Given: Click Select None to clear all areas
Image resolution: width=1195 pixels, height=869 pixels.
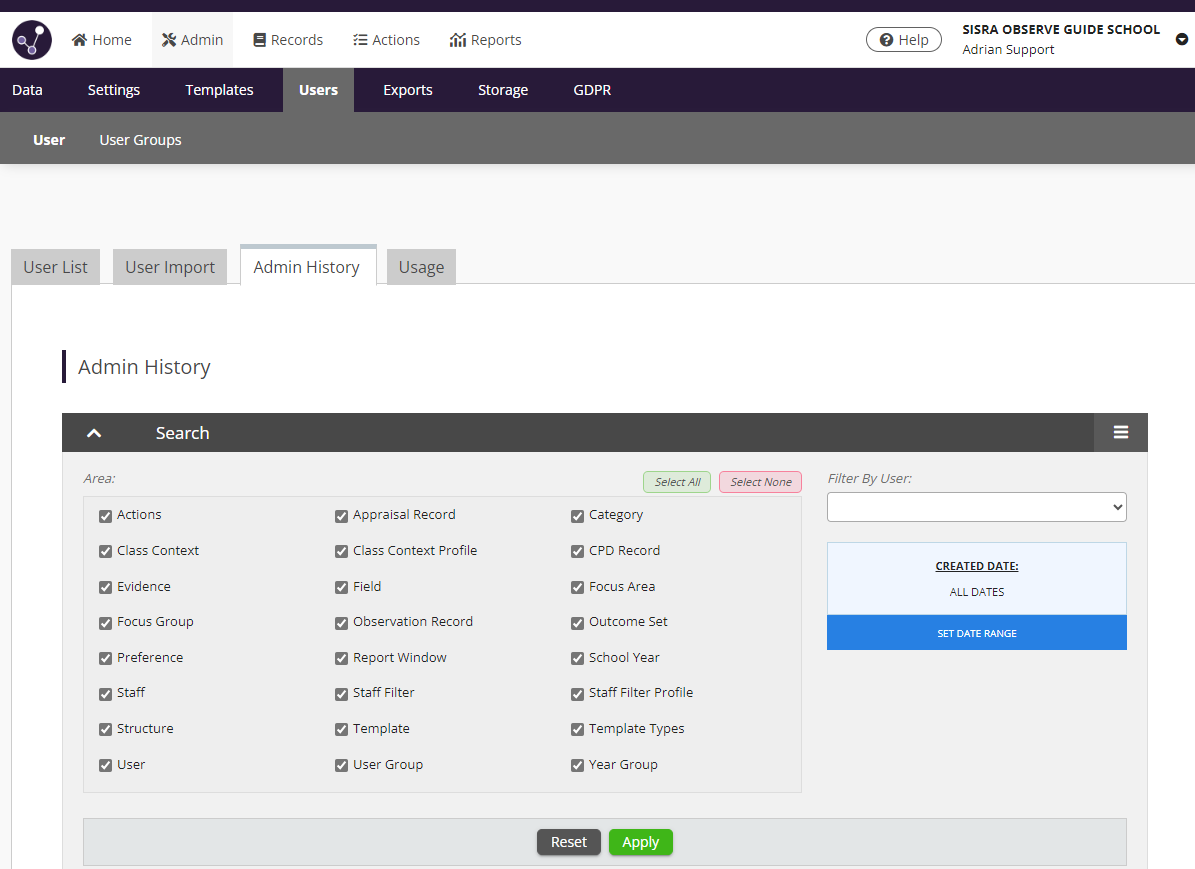Looking at the screenshot, I should (x=760, y=482).
